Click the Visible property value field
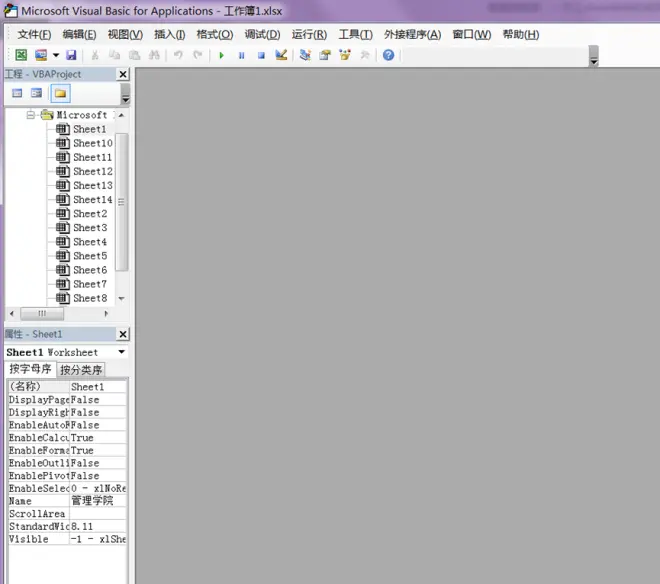The width and height of the screenshot is (660, 584). click(98, 539)
